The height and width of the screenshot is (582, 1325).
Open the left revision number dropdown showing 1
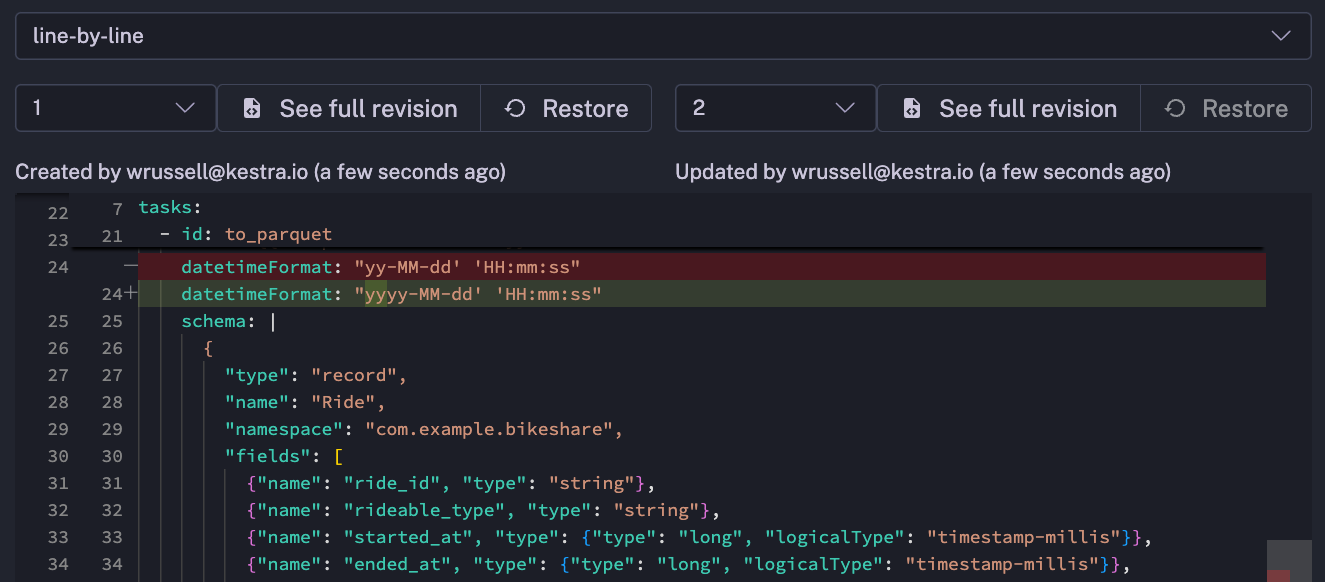coord(115,108)
